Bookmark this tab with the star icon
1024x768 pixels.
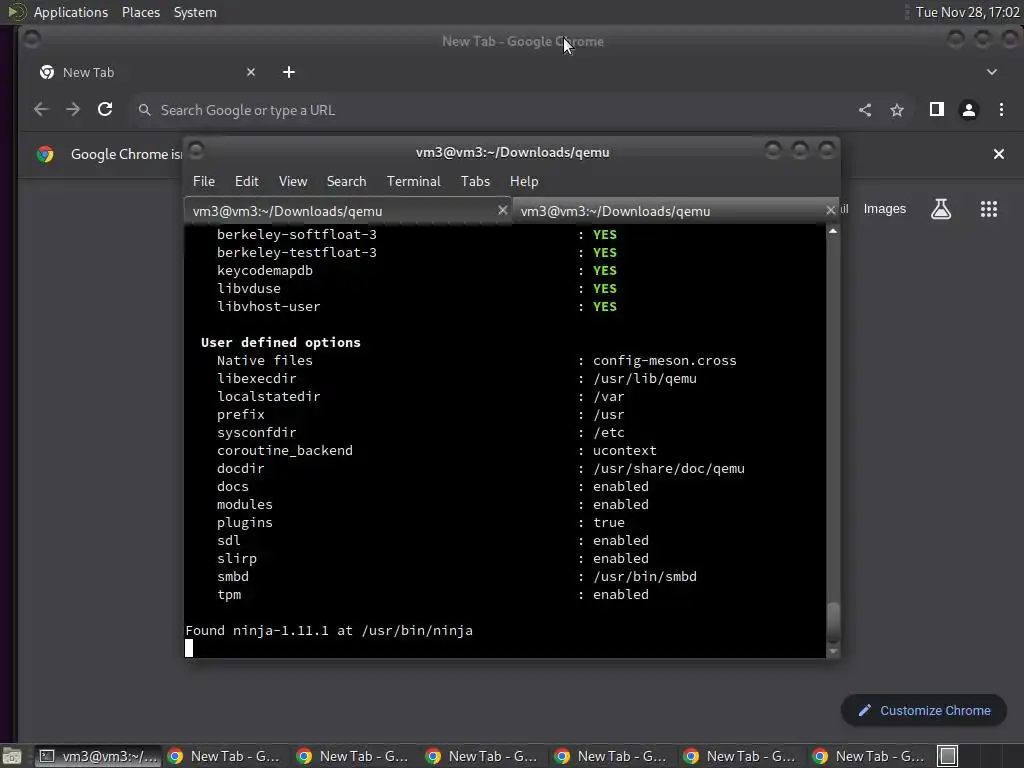click(x=897, y=110)
